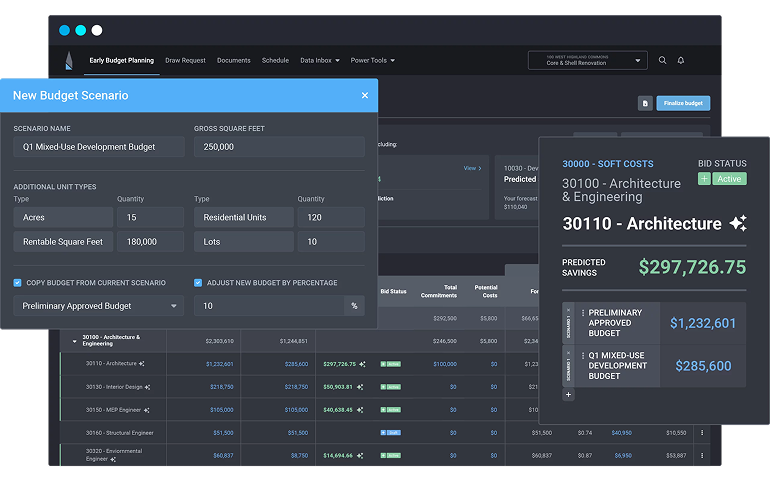The height and width of the screenshot is (481, 770).
Task: Click the app logo in top navigation
Action: 69,60
